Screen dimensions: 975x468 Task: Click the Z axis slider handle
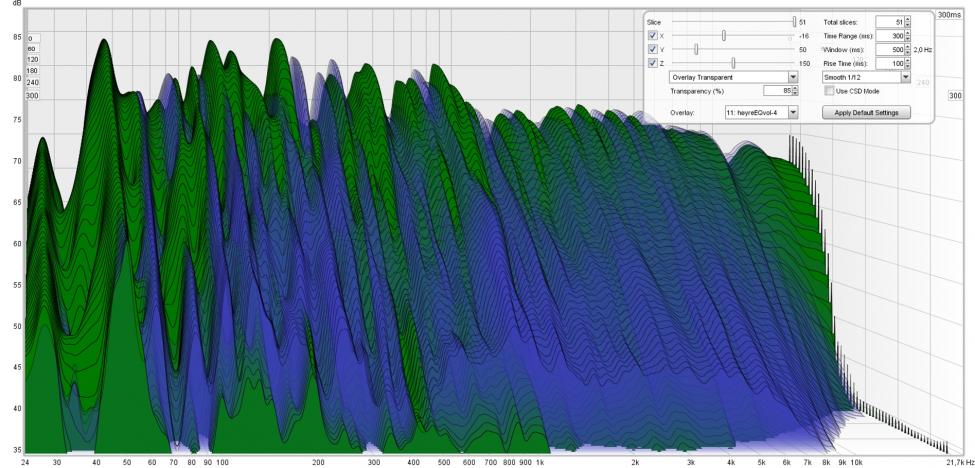click(733, 63)
